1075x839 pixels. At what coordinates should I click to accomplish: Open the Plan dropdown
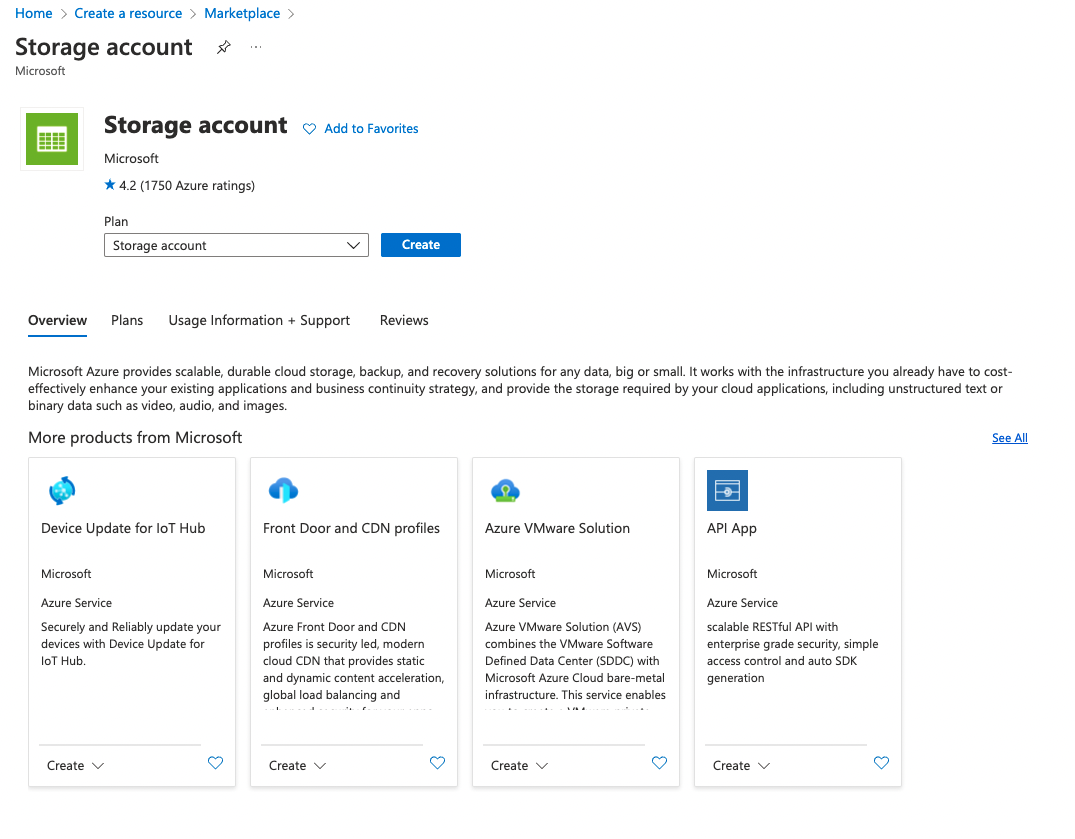(x=236, y=244)
